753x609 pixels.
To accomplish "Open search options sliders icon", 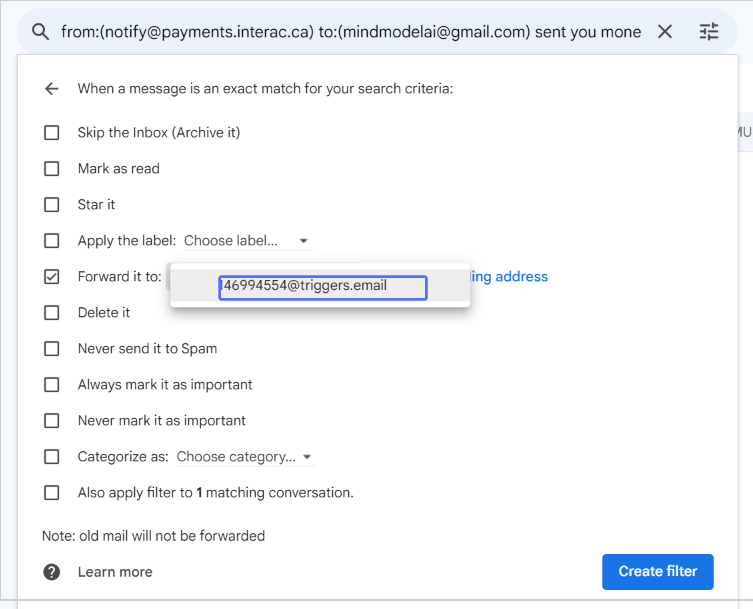I will (709, 32).
